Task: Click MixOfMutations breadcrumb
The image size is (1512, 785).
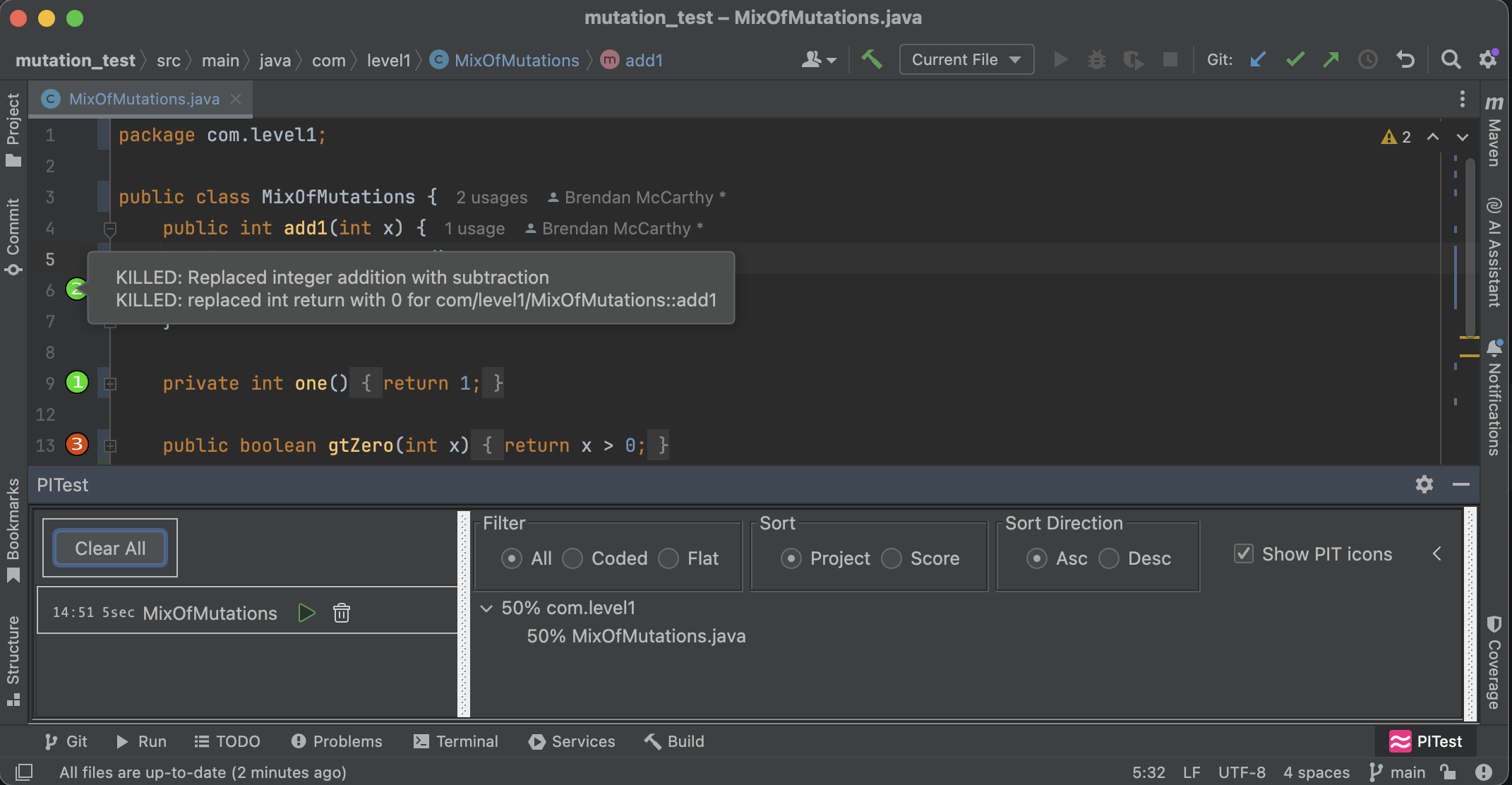Action: (505, 60)
